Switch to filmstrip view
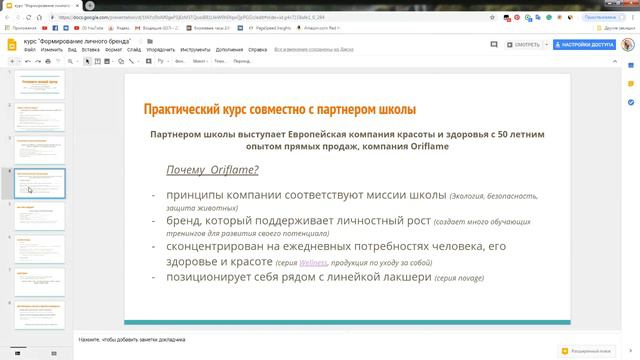The image size is (640, 360). coord(18,353)
